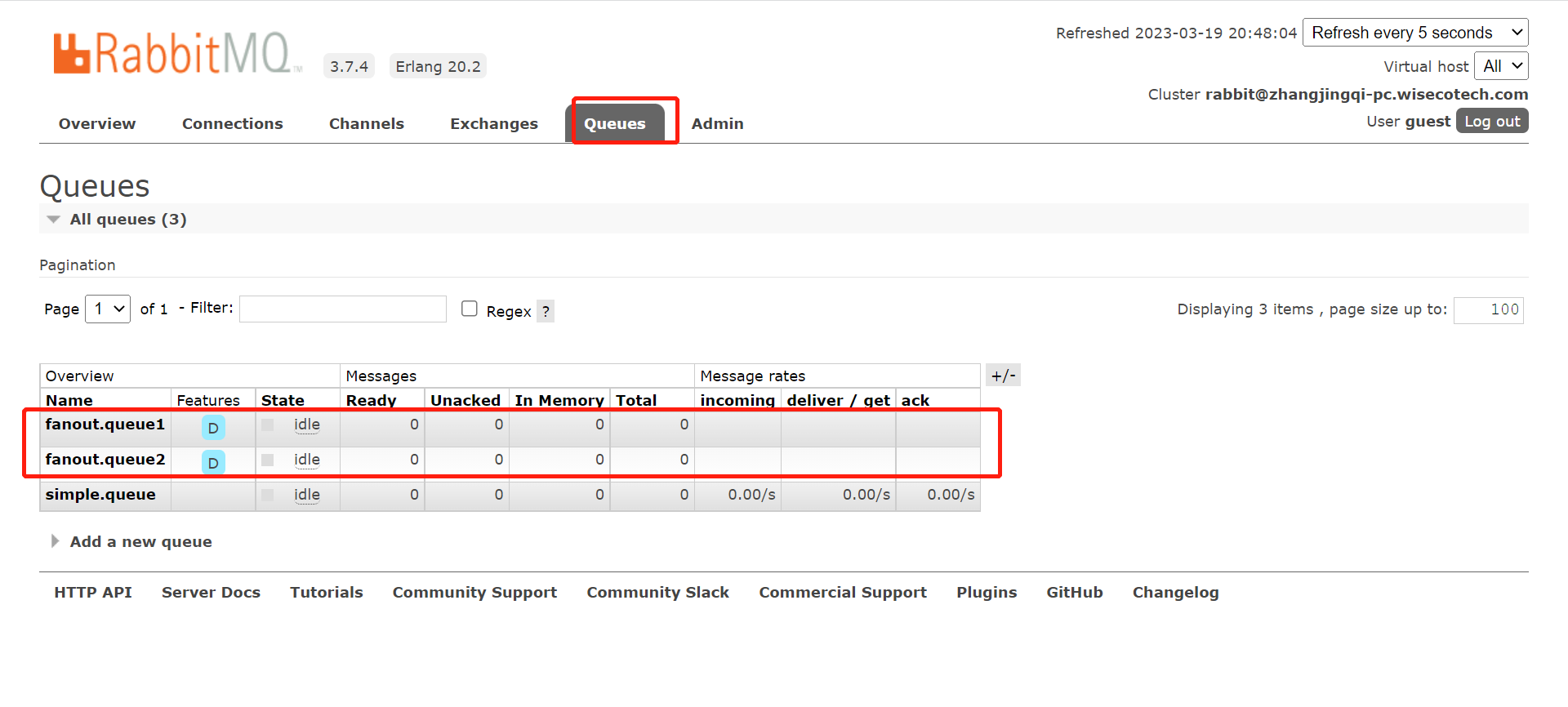
Task: Open the fanout.queue1 queue details
Action: [x=105, y=424]
